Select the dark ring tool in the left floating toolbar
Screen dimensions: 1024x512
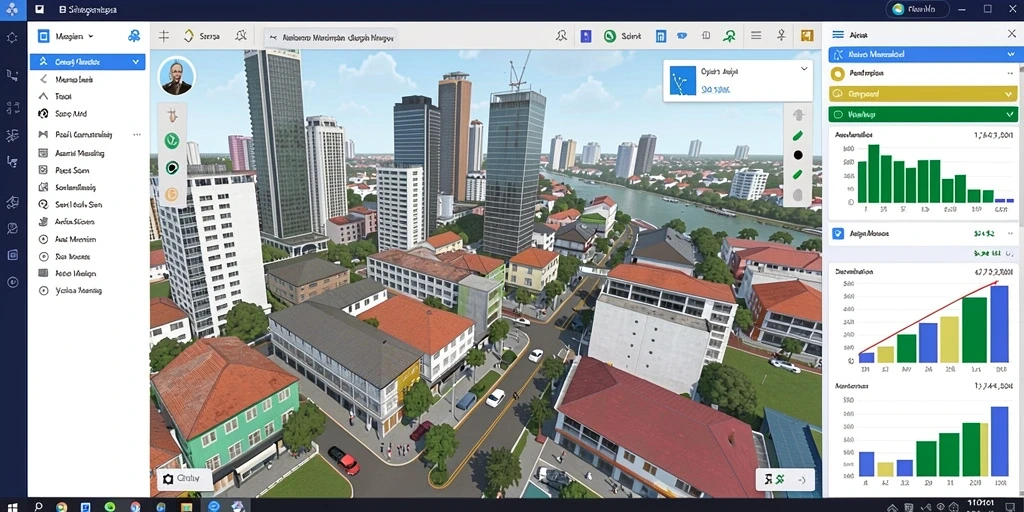coord(172,168)
